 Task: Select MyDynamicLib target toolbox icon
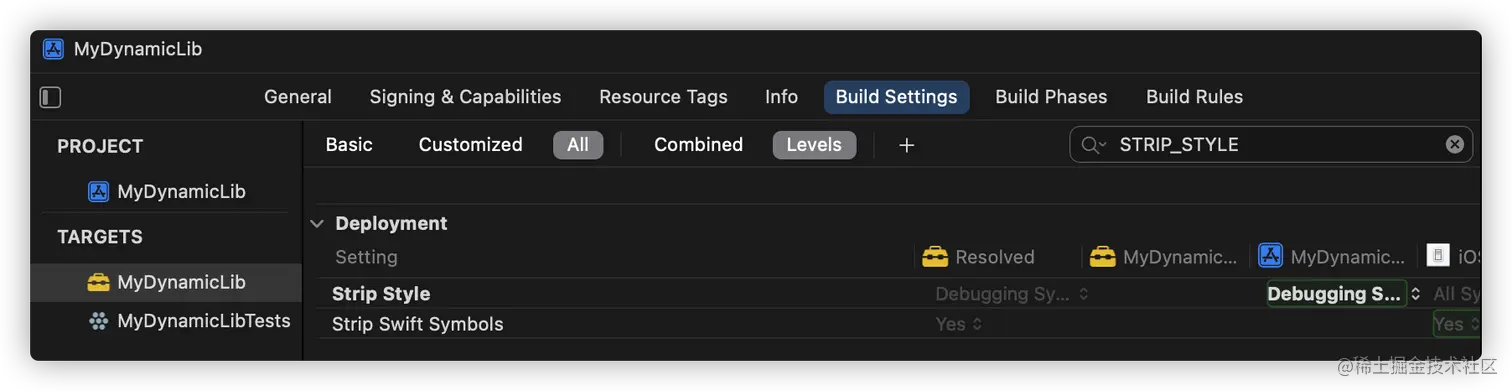[98, 282]
